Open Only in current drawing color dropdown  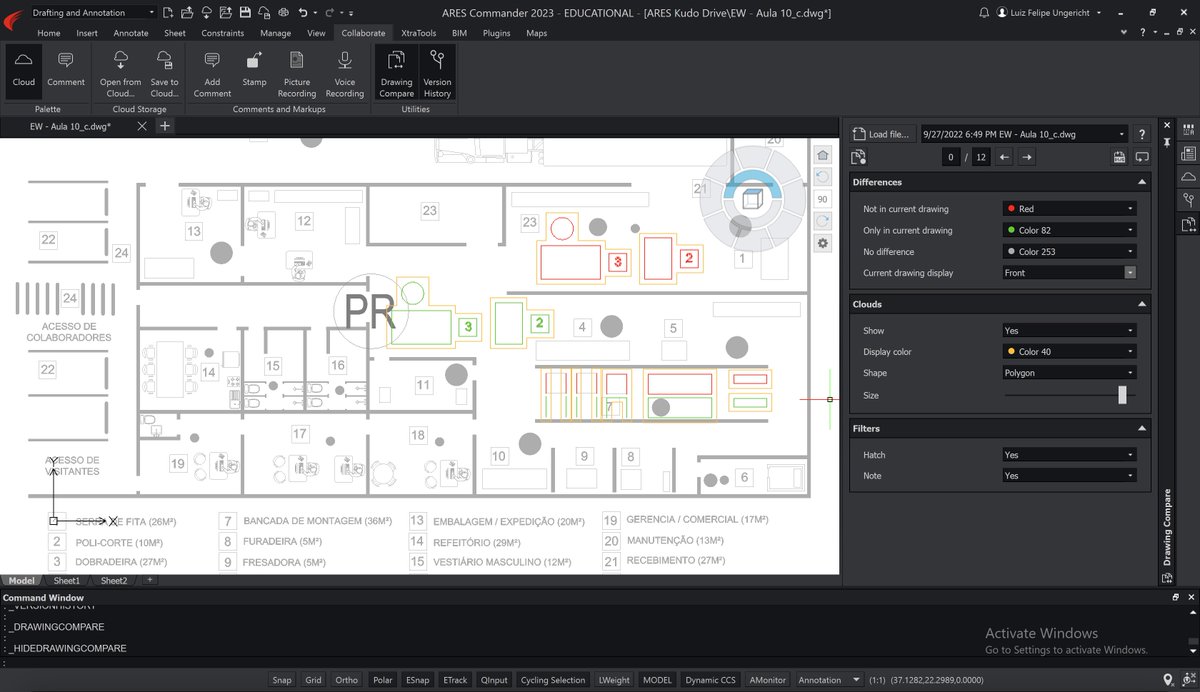[1070, 230]
